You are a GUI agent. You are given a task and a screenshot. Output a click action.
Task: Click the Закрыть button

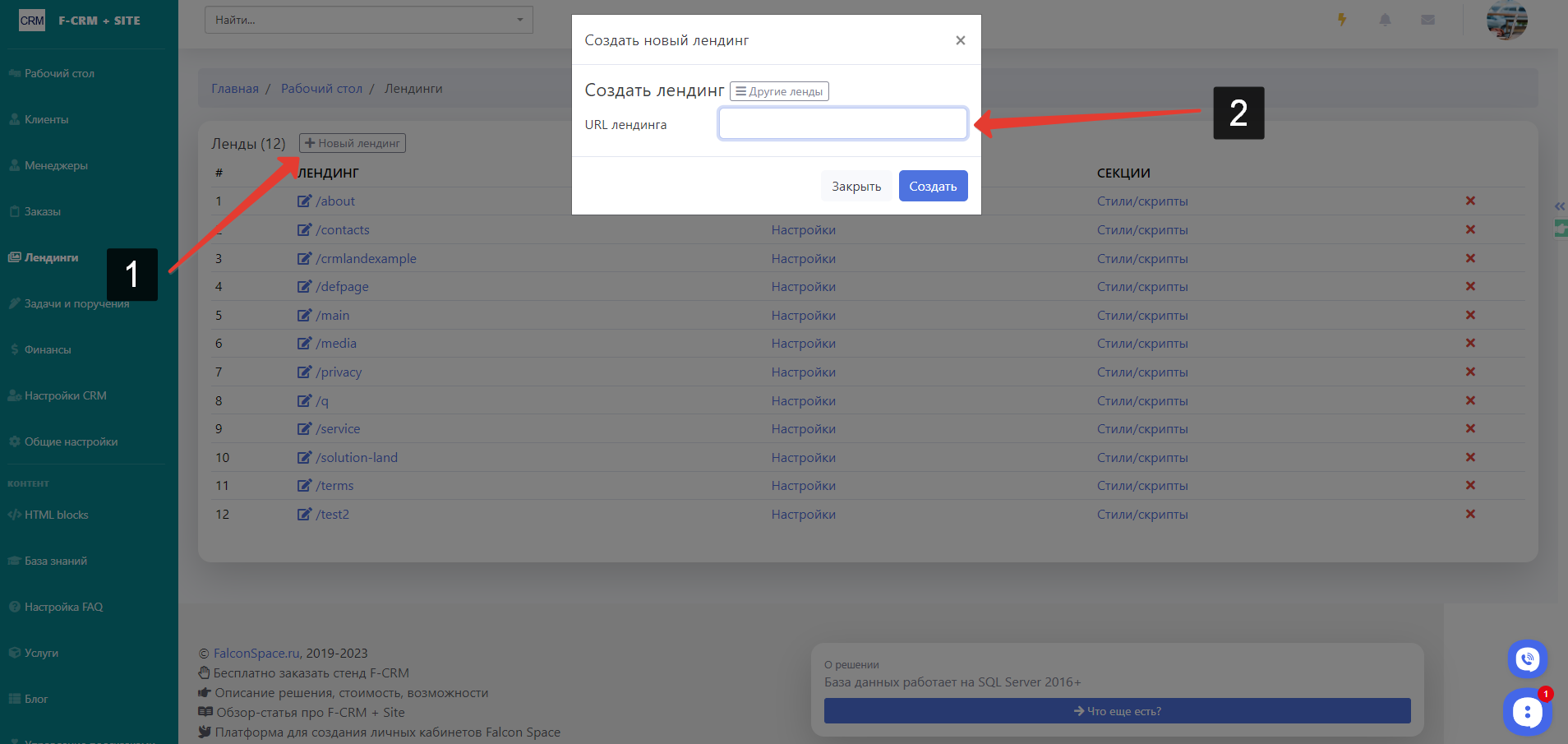(855, 186)
